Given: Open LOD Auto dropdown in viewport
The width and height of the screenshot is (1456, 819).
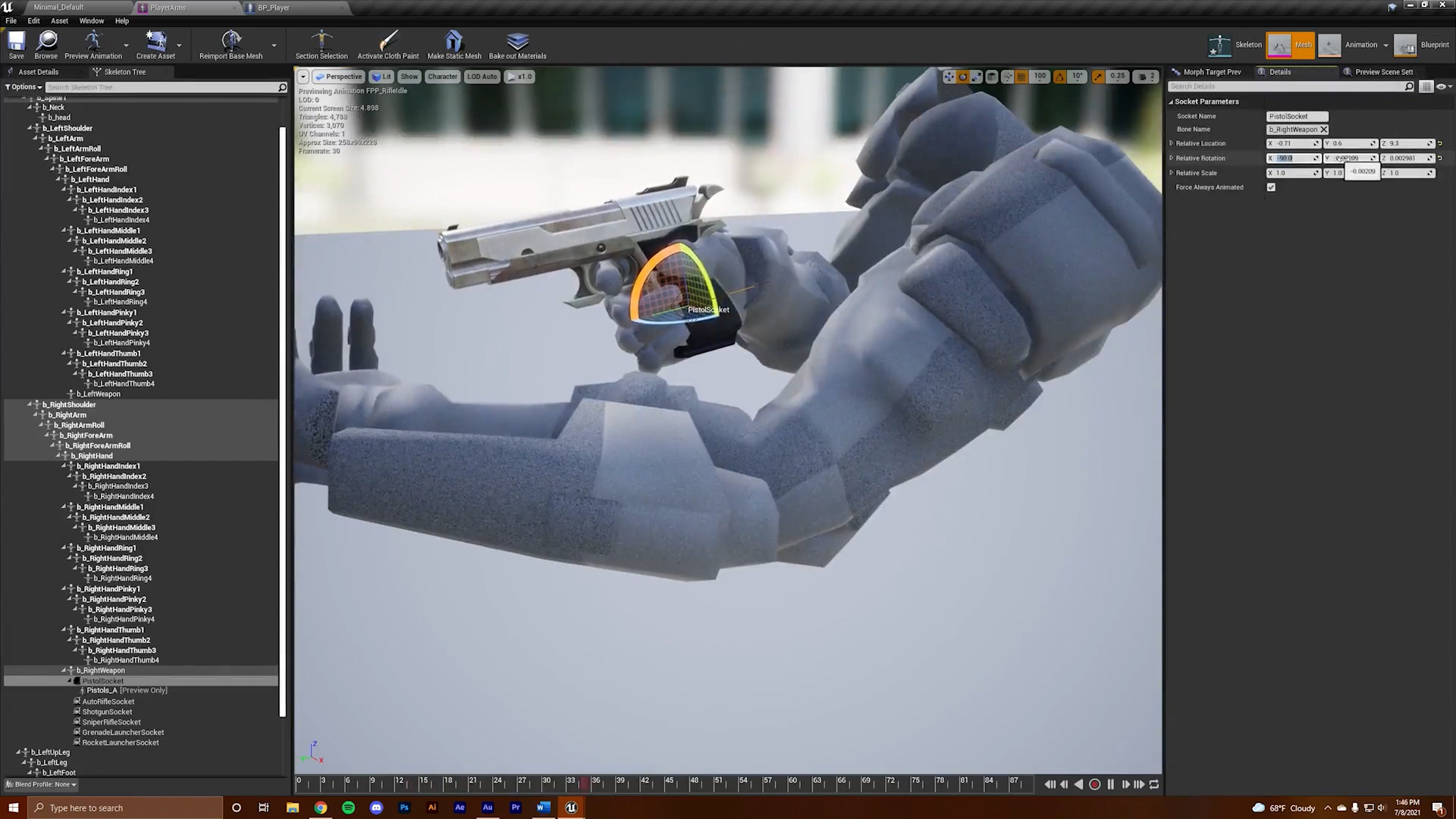Looking at the screenshot, I should pos(482,77).
